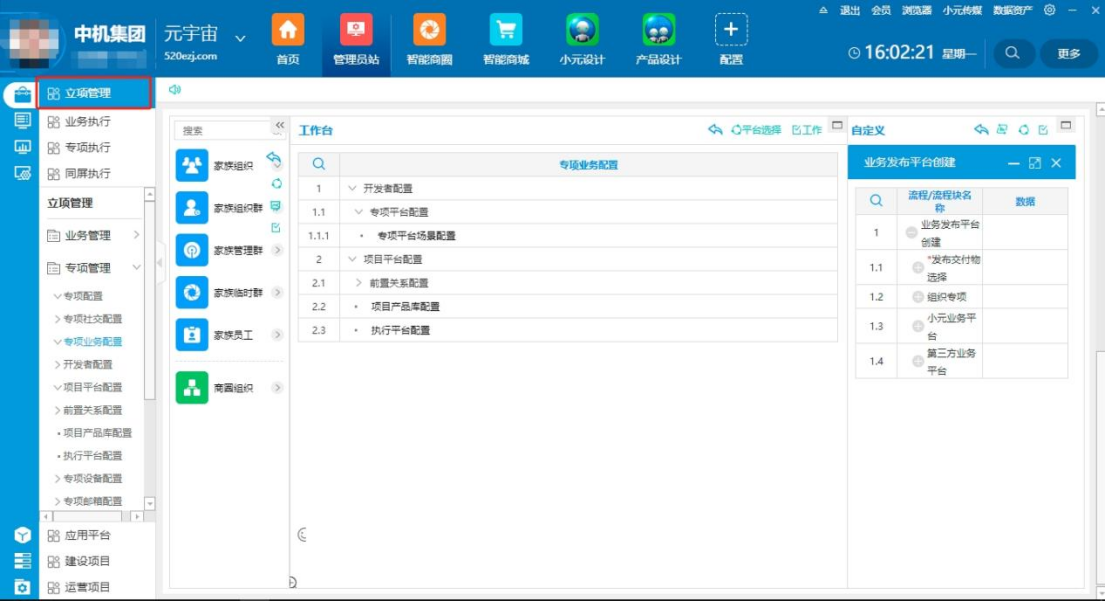Image resolution: width=1106 pixels, height=601 pixels.
Task: Select 业务执行 in the left menu
Action: (x=87, y=122)
